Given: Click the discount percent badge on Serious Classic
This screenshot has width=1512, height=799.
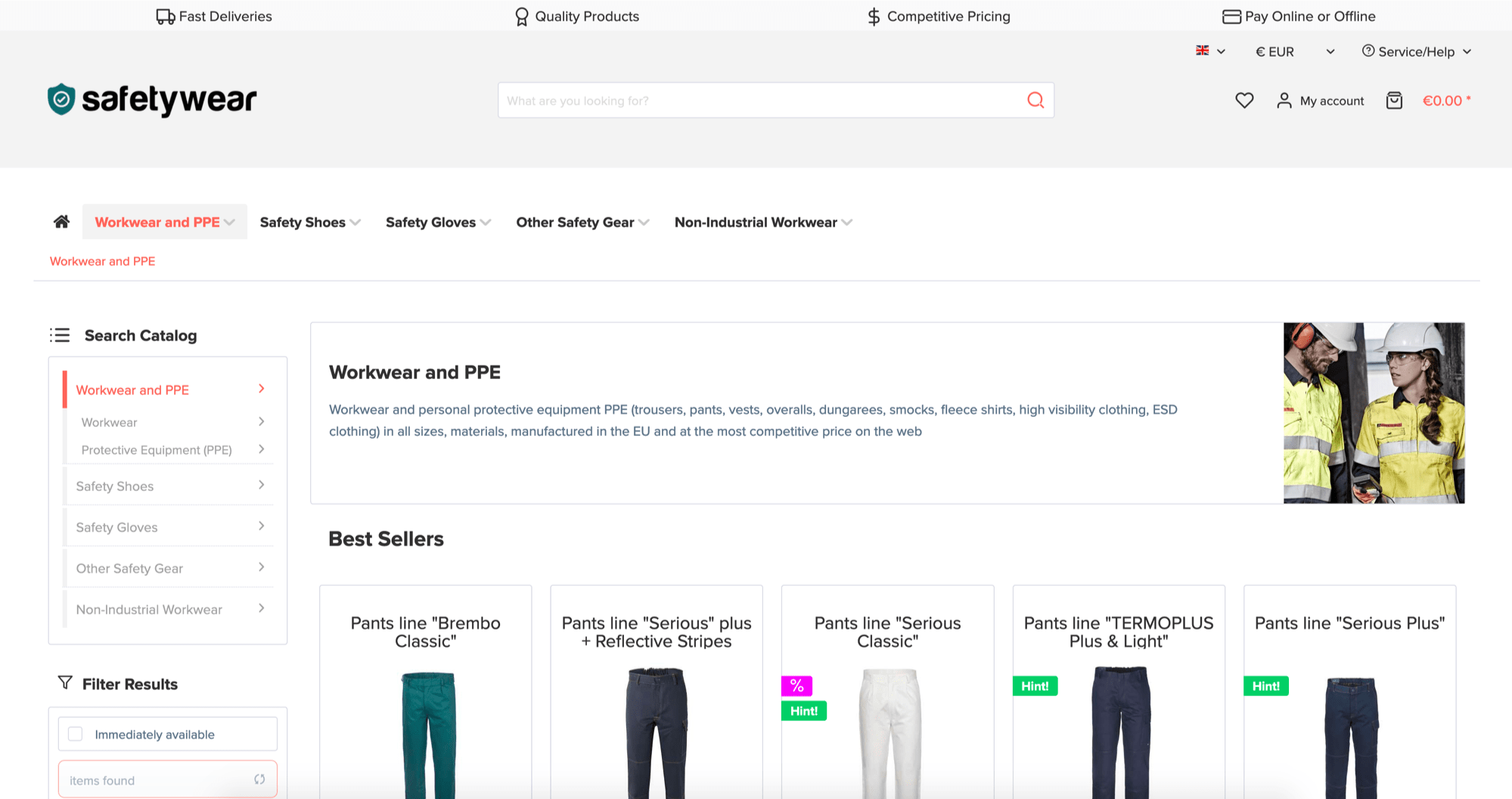Looking at the screenshot, I should (796, 686).
